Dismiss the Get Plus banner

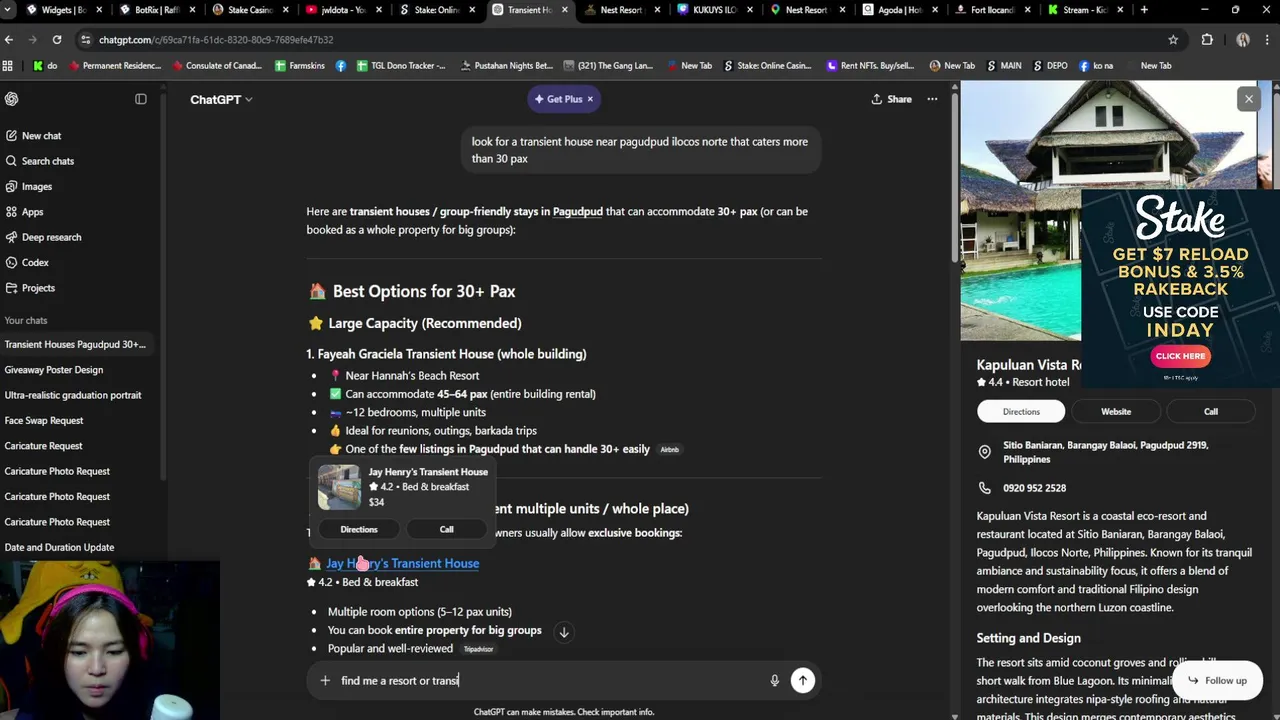point(590,99)
